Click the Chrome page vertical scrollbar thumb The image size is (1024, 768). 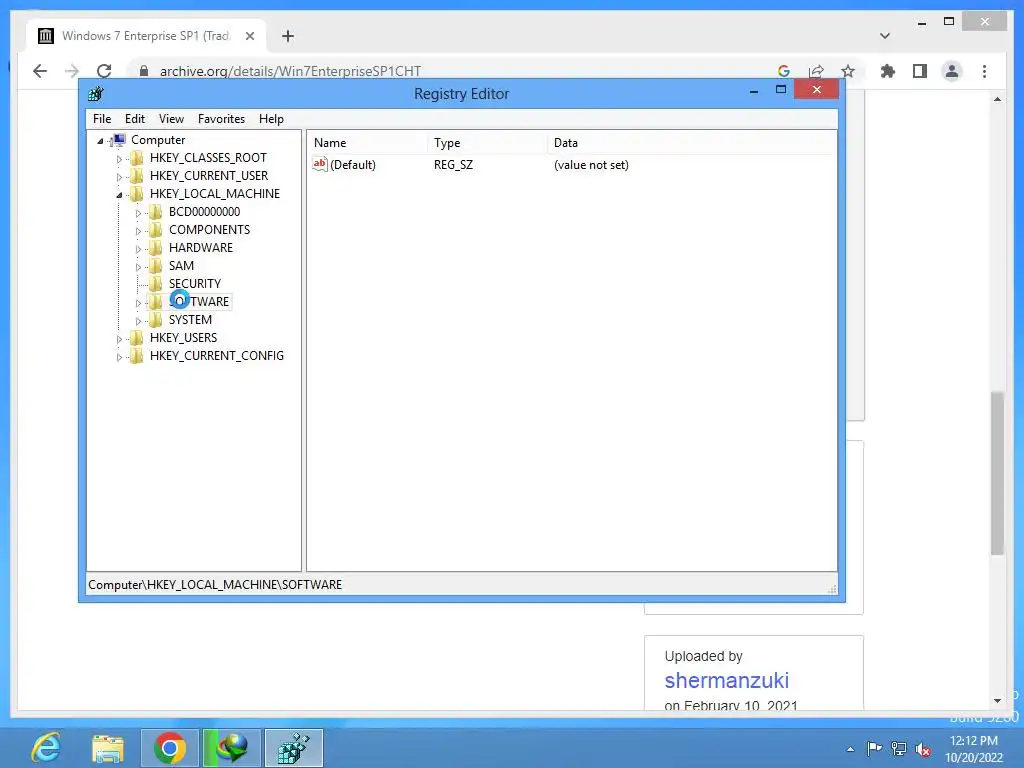point(997,473)
